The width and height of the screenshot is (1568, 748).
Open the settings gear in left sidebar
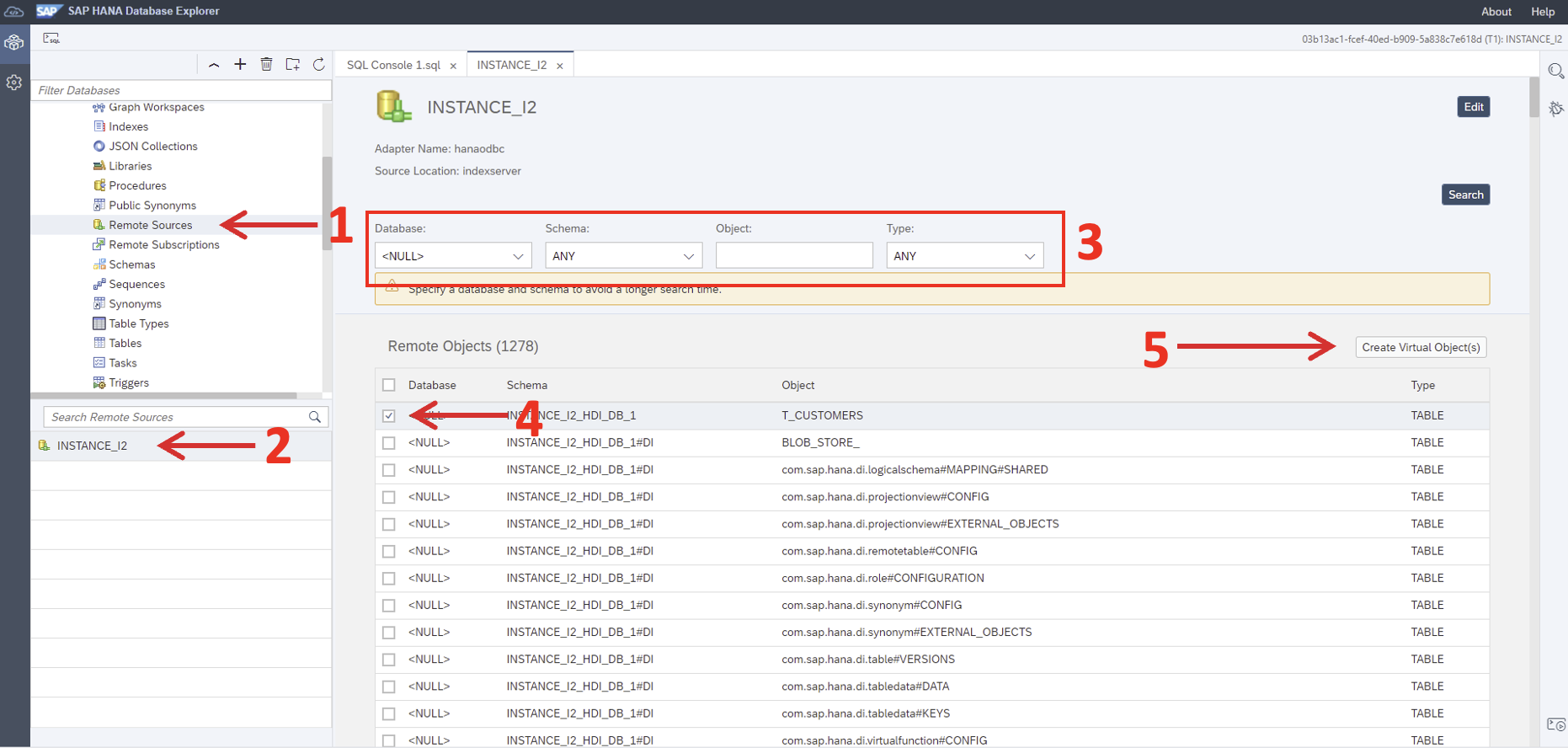14,83
